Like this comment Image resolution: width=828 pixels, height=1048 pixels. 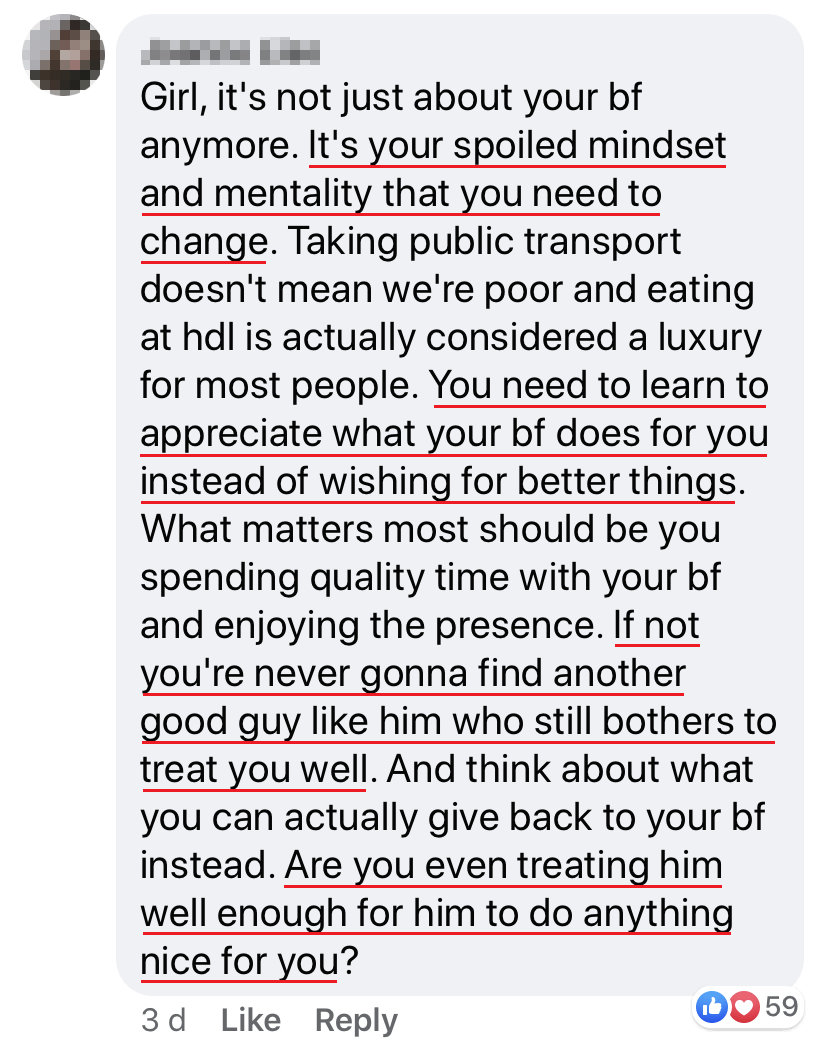click(x=250, y=1020)
